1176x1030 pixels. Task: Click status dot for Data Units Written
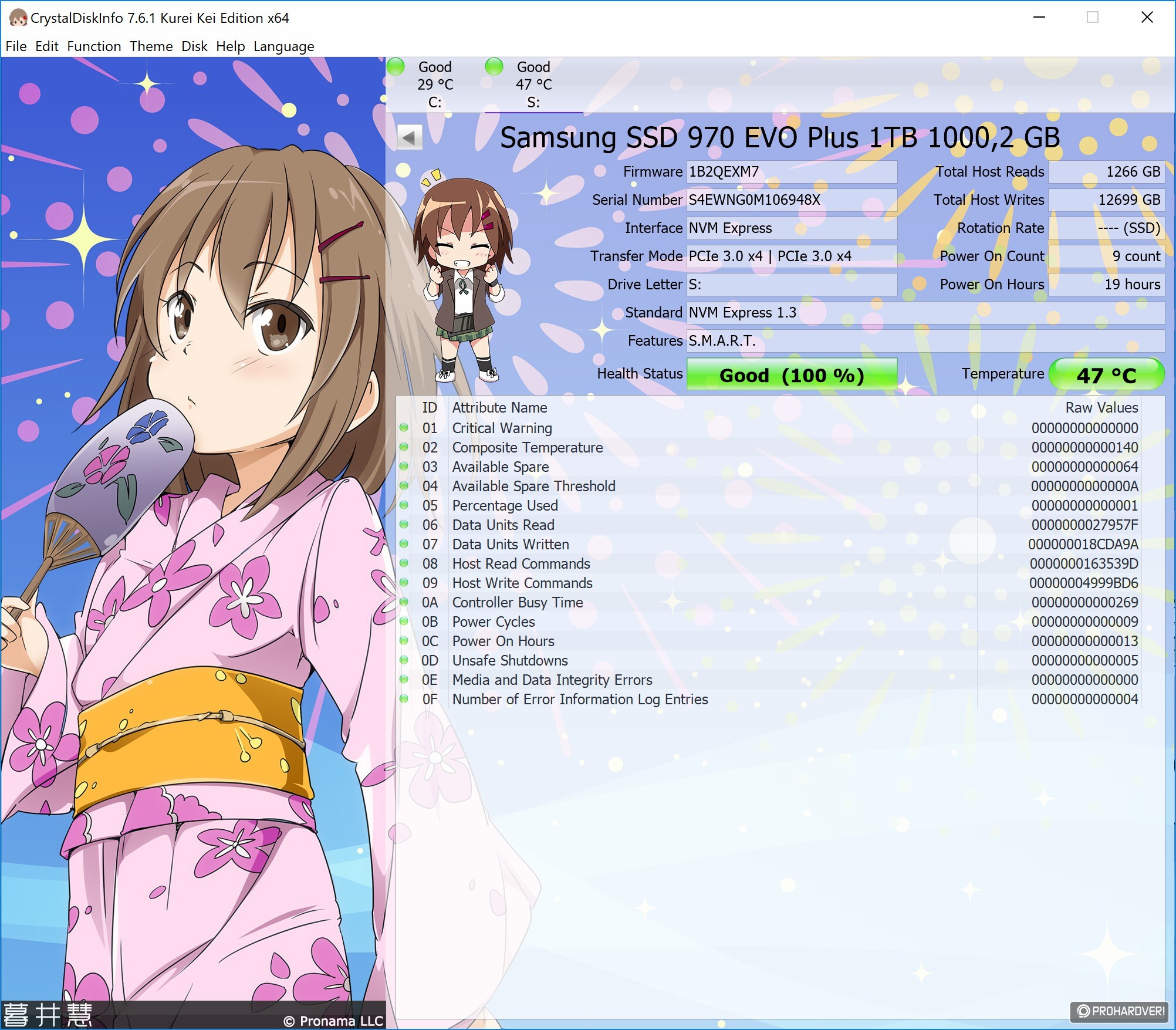(x=404, y=544)
